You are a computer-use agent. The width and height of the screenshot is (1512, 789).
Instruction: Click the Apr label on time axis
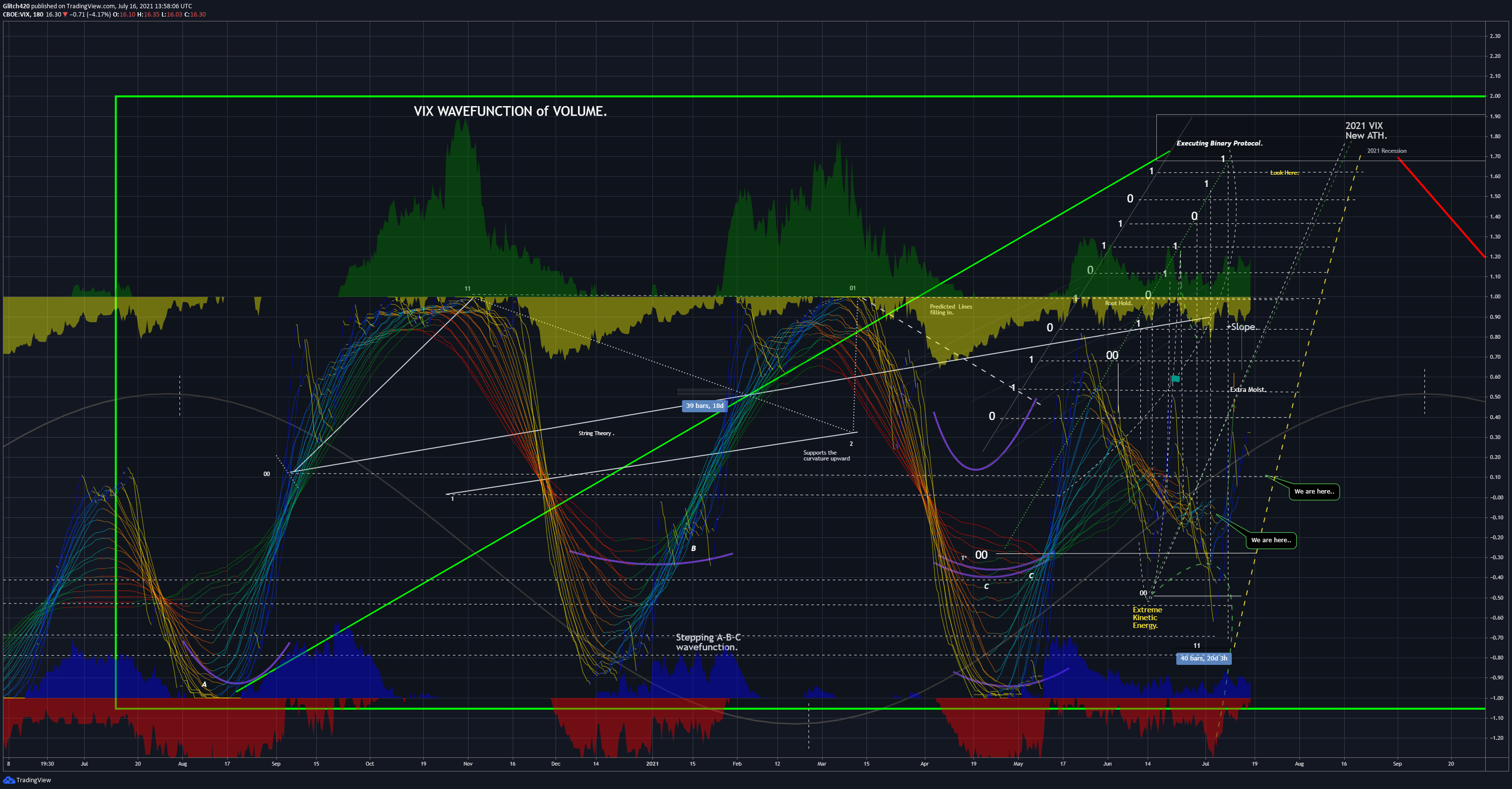[x=924, y=764]
